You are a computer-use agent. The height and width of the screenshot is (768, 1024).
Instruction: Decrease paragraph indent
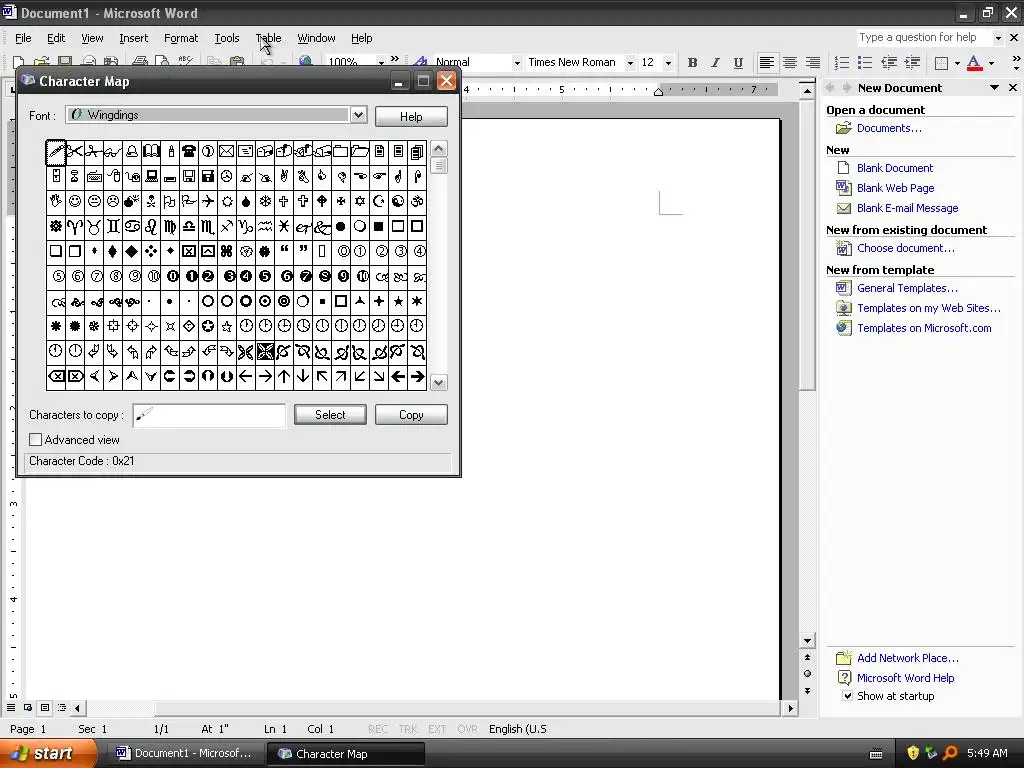pyautogui.click(x=889, y=63)
